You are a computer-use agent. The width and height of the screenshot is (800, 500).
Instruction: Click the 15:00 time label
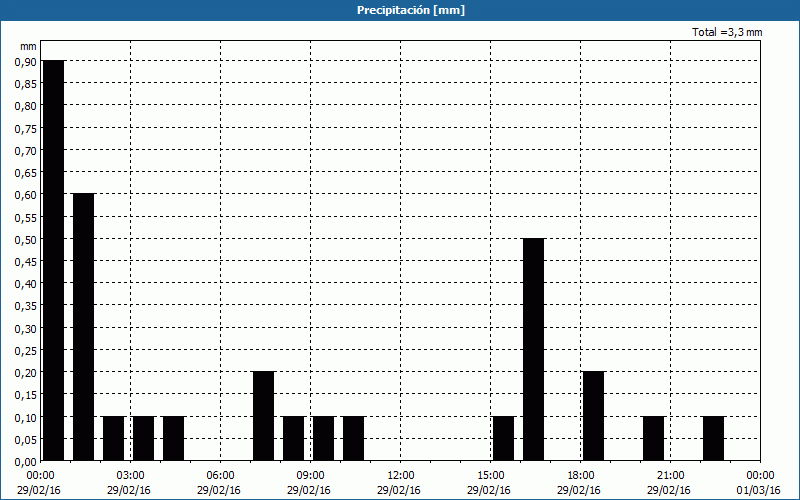click(x=490, y=476)
